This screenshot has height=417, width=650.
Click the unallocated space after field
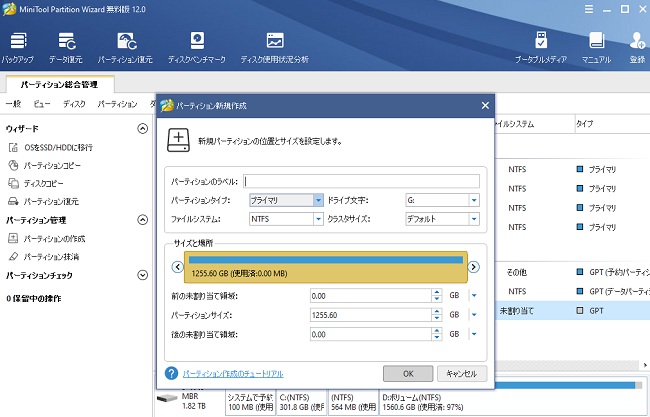pos(371,334)
